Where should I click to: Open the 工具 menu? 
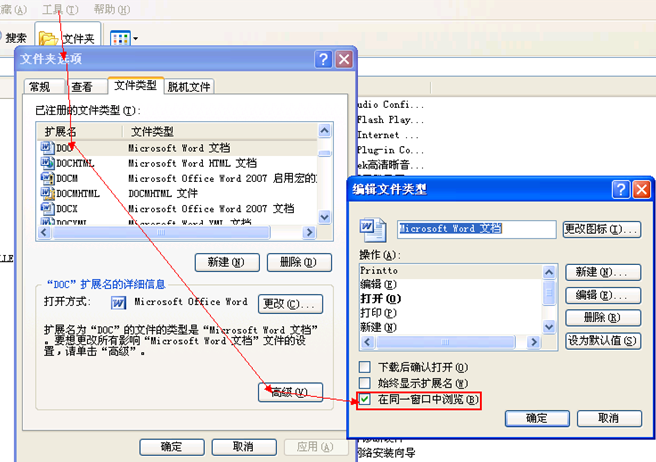tap(52, 9)
